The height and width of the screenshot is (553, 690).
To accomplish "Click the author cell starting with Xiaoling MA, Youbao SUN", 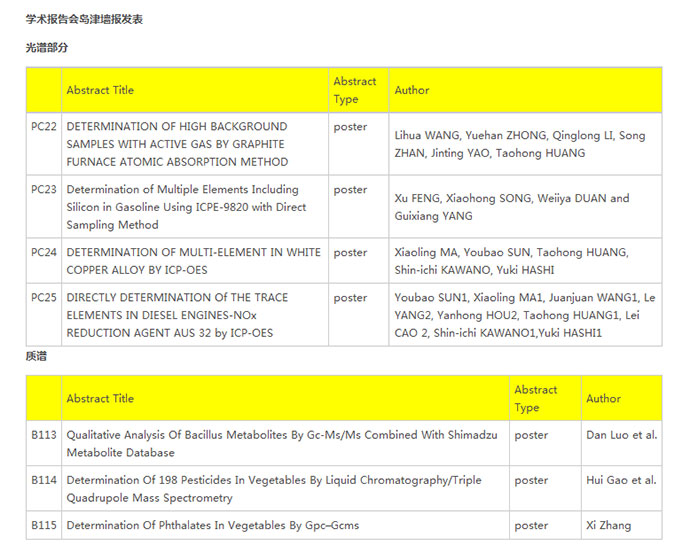I will click(x=512, y=261).
